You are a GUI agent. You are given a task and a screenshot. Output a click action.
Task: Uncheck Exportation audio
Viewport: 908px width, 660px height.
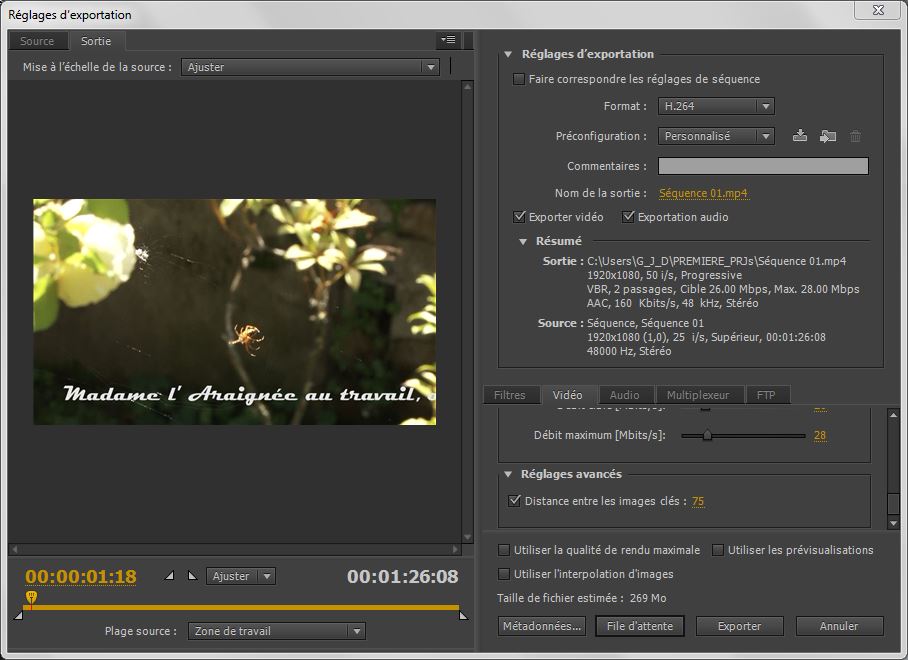(628, 217)
